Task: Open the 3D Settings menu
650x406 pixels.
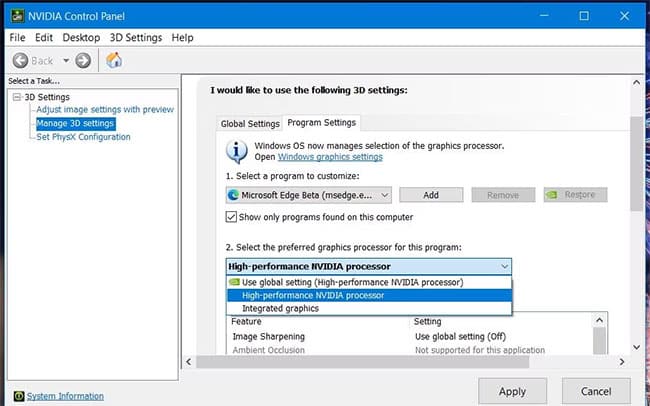Action: coord(136,38)
